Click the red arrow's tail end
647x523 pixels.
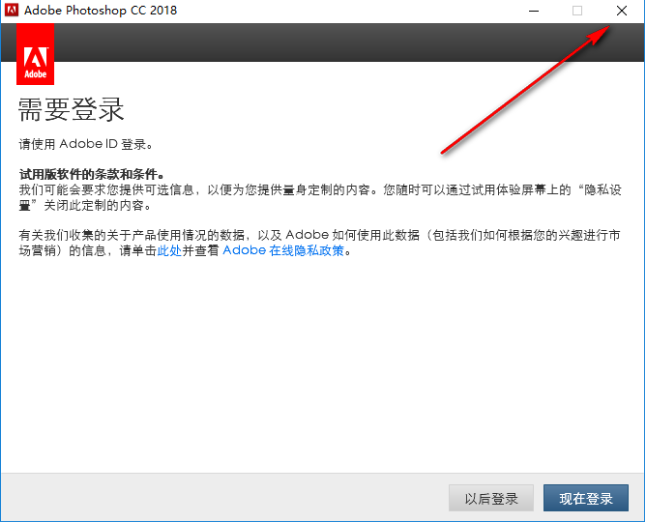pyautogui.click(x=443, y=153)
